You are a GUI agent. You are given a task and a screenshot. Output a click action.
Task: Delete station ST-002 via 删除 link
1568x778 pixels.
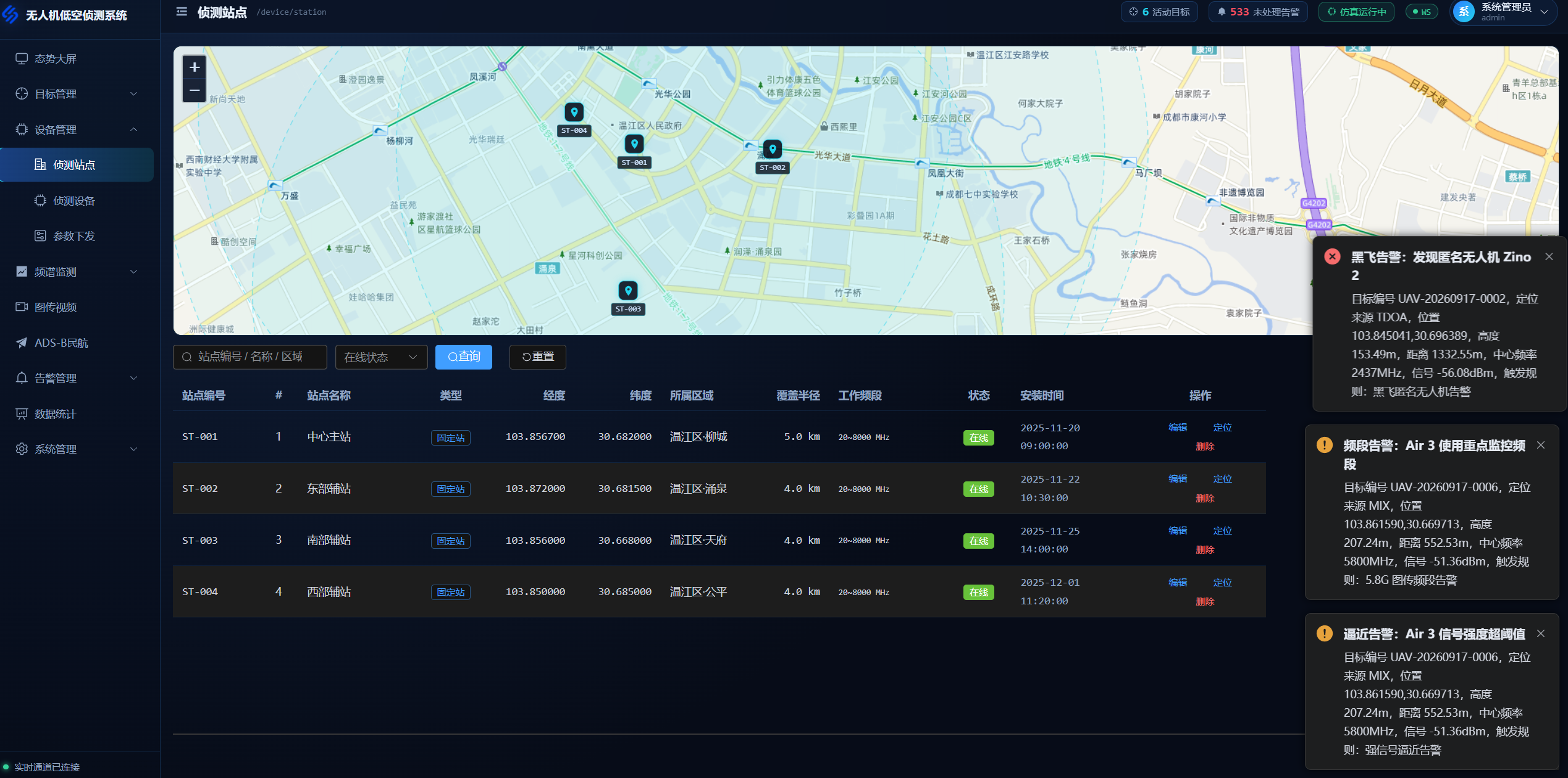click(1205, 498)
